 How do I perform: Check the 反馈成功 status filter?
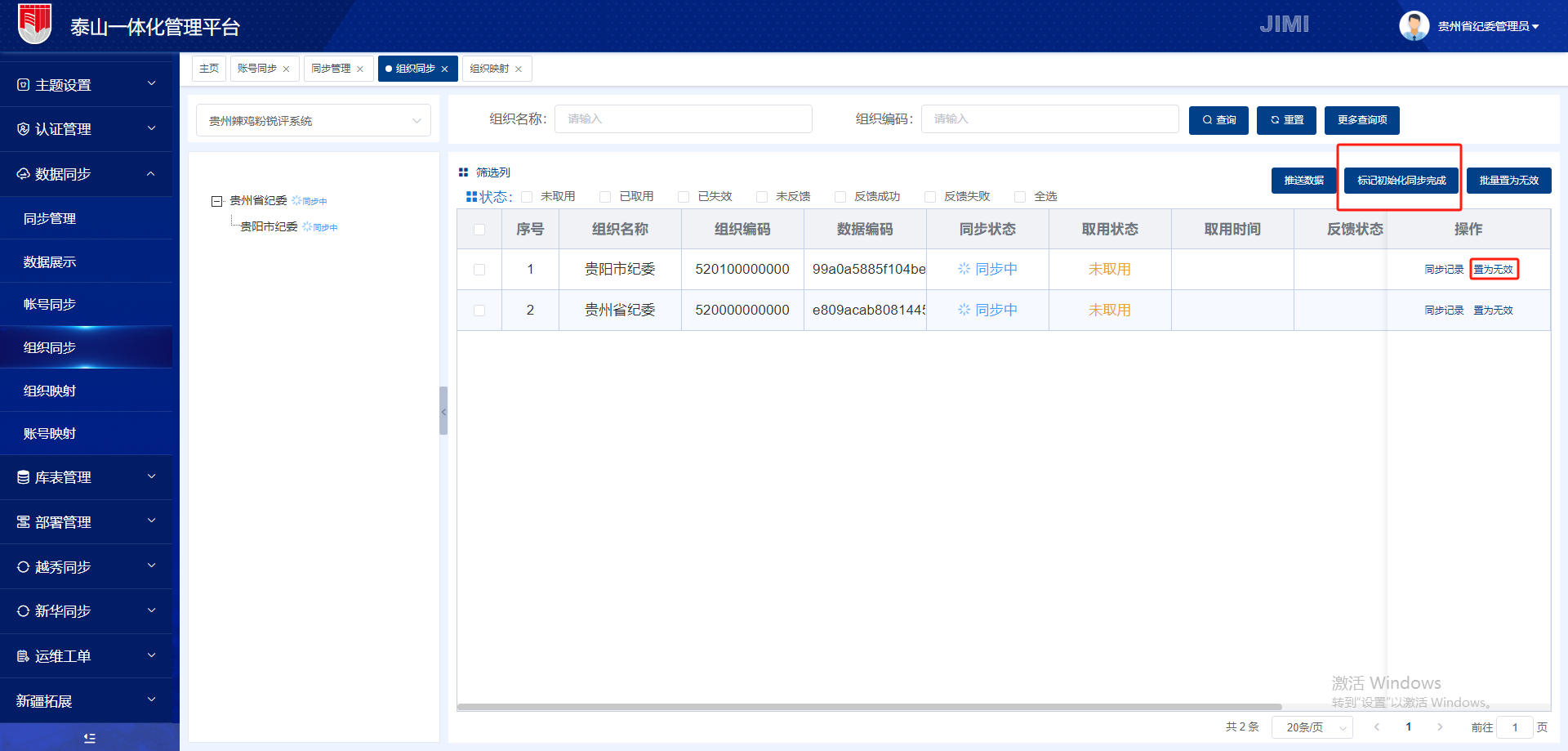tap(840, 197)
